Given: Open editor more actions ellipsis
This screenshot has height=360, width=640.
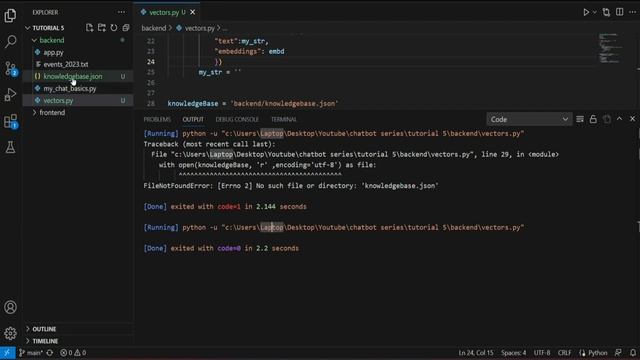Looking at the screenshot, I should pos(632,12).
